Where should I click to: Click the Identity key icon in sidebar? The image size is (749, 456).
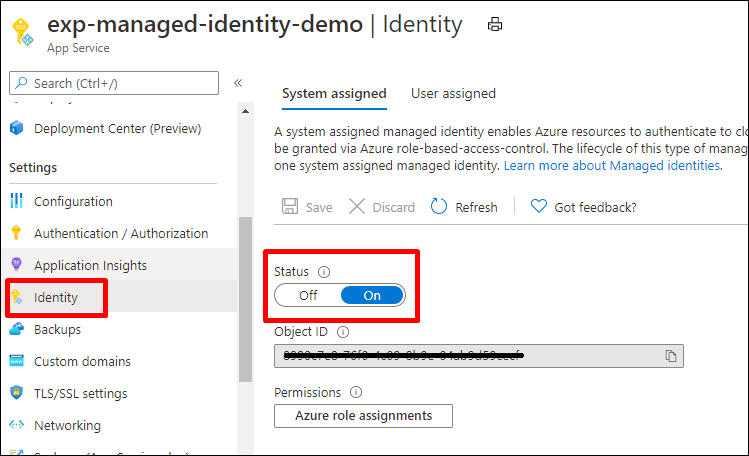17,297
